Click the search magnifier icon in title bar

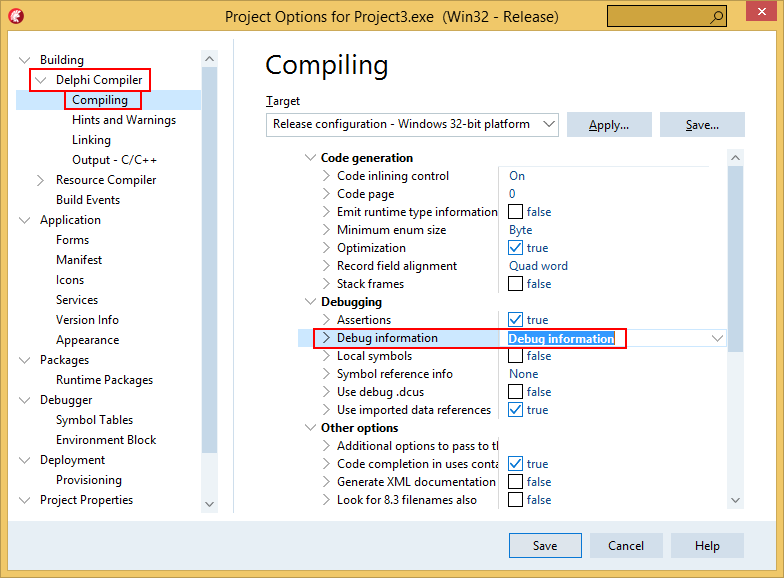pos(716,16)
